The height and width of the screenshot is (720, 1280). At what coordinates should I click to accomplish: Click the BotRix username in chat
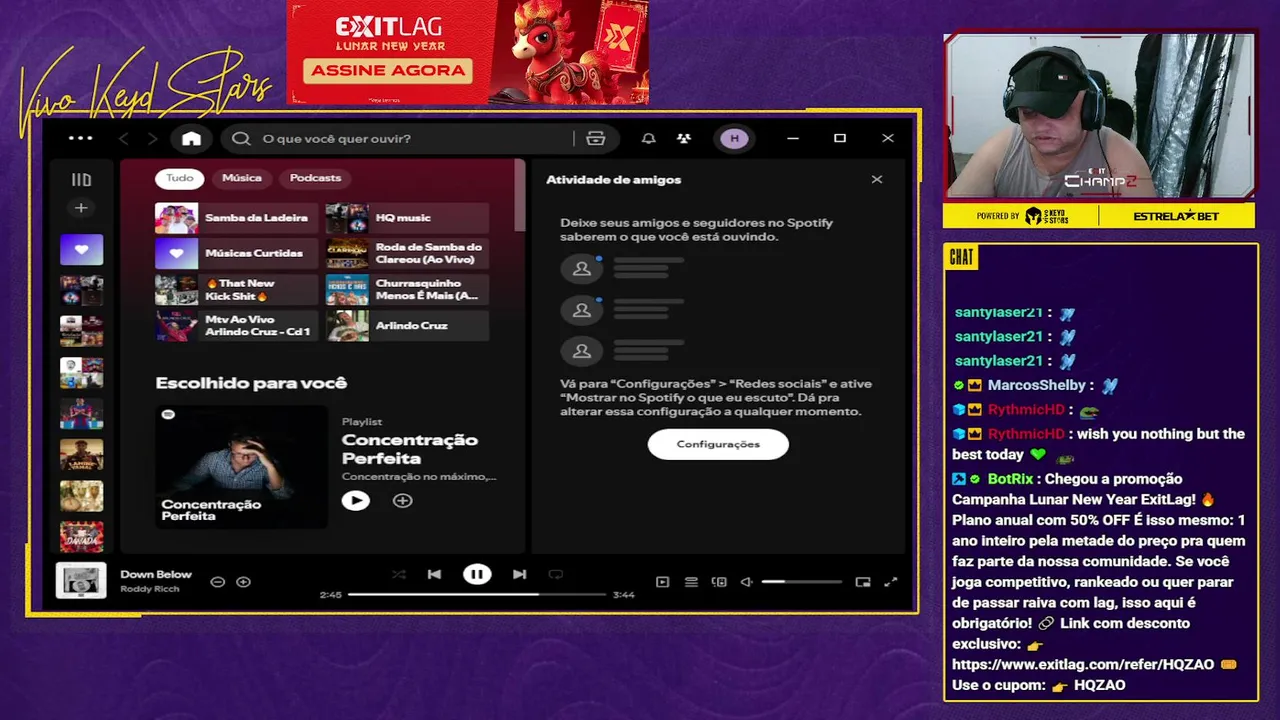(x=1011, y=479)
